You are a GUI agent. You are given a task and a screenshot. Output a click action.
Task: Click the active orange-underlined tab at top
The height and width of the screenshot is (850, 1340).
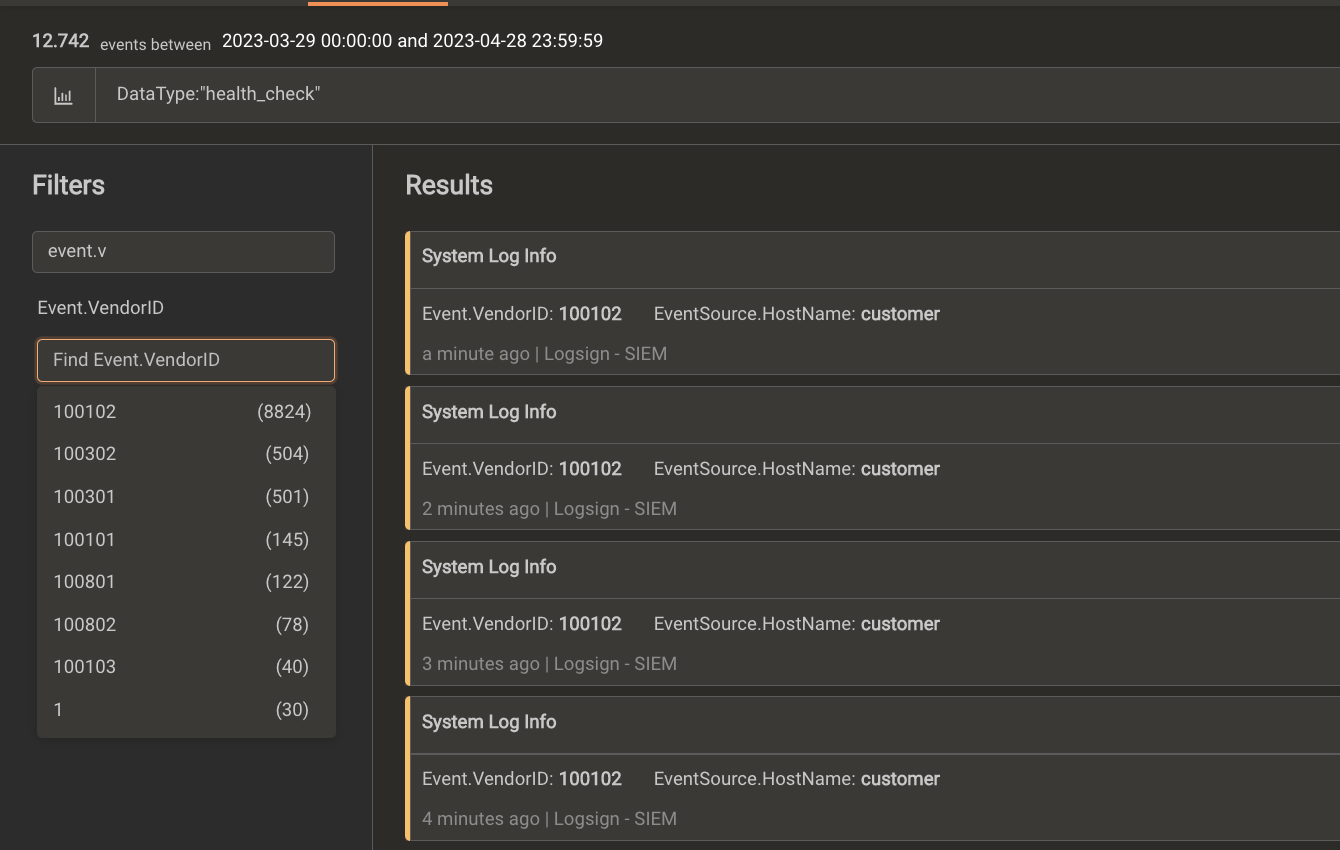coord(378,3)
